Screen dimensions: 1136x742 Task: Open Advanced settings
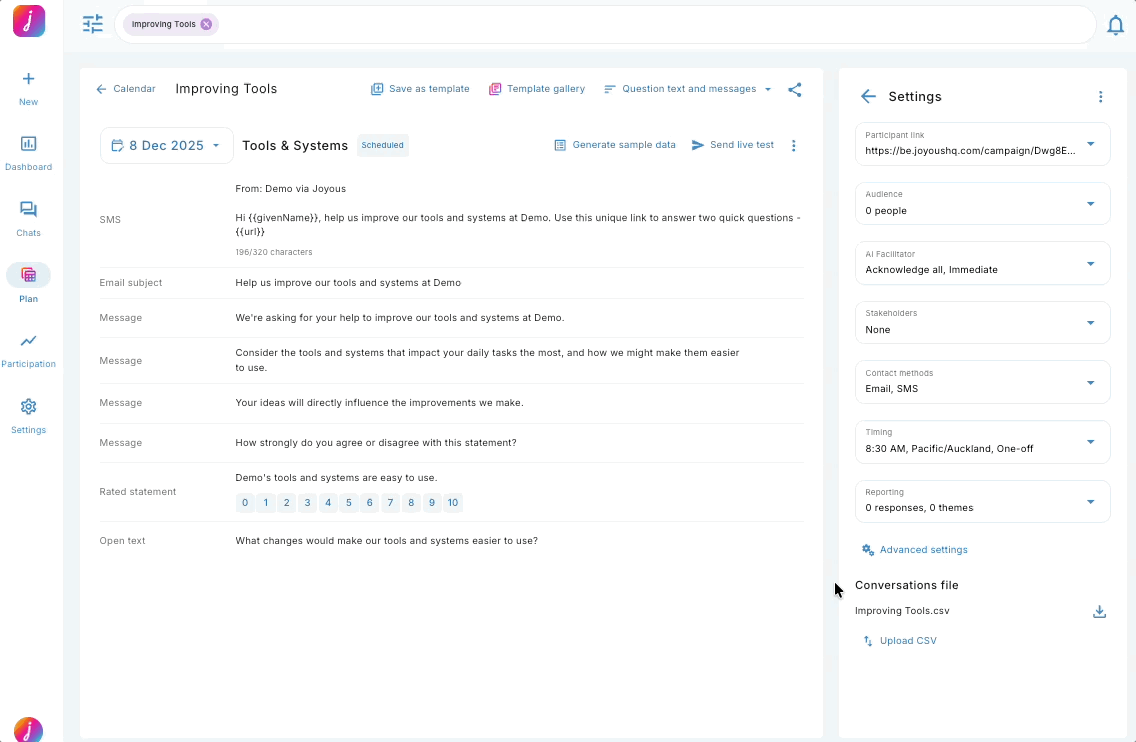tap(914, 549)
